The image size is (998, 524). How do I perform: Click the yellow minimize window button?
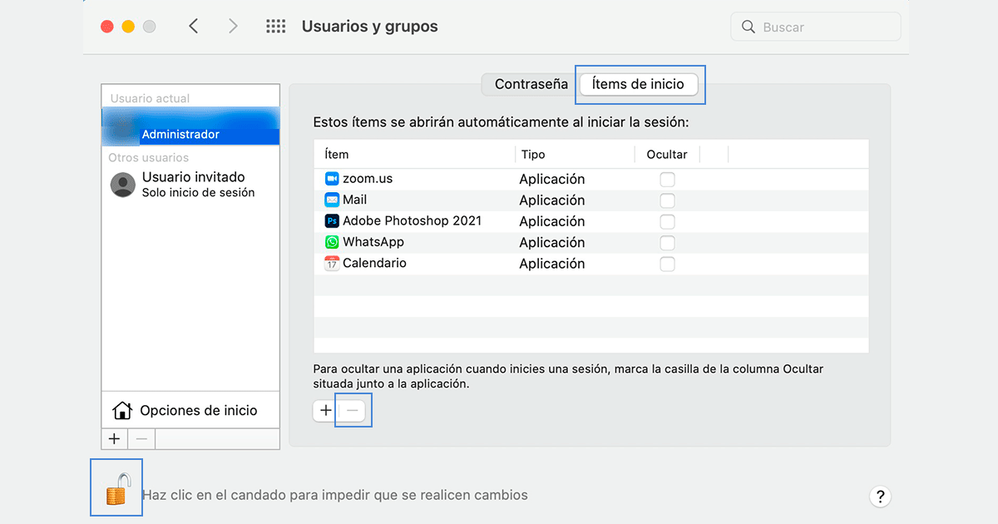click(128, 26)
